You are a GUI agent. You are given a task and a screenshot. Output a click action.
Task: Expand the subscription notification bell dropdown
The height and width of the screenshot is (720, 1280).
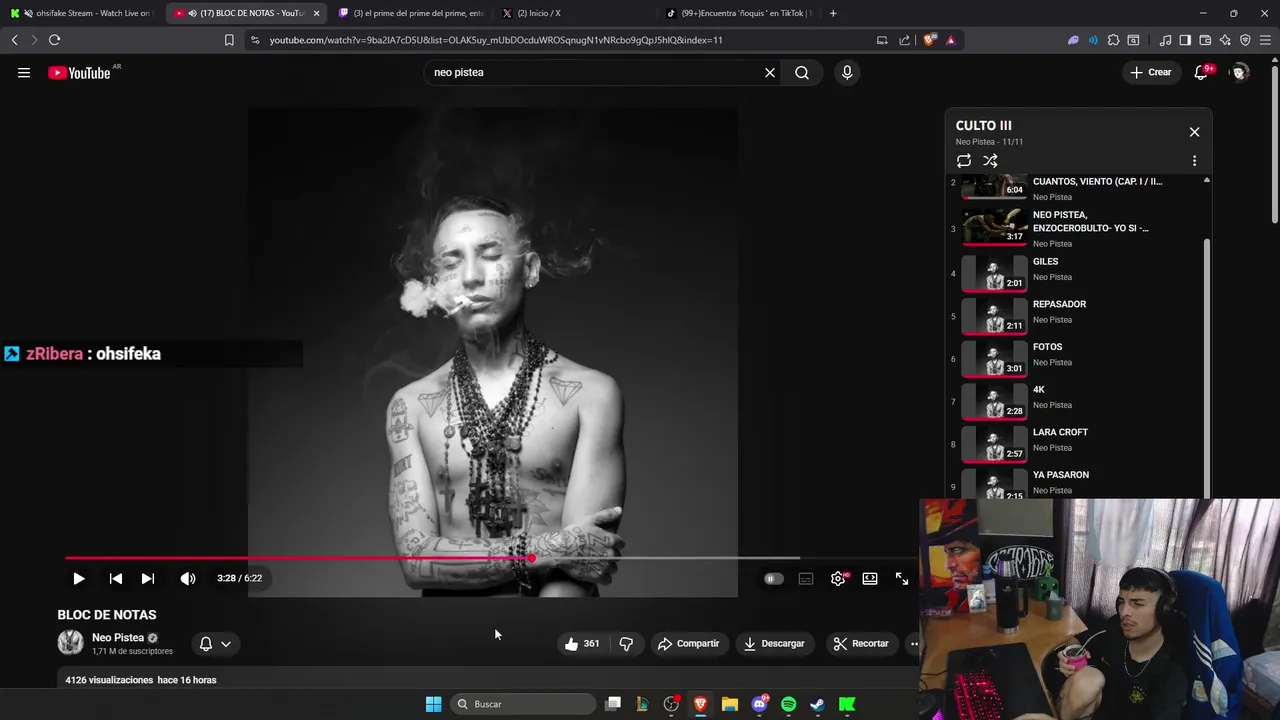tap(215, 644)
